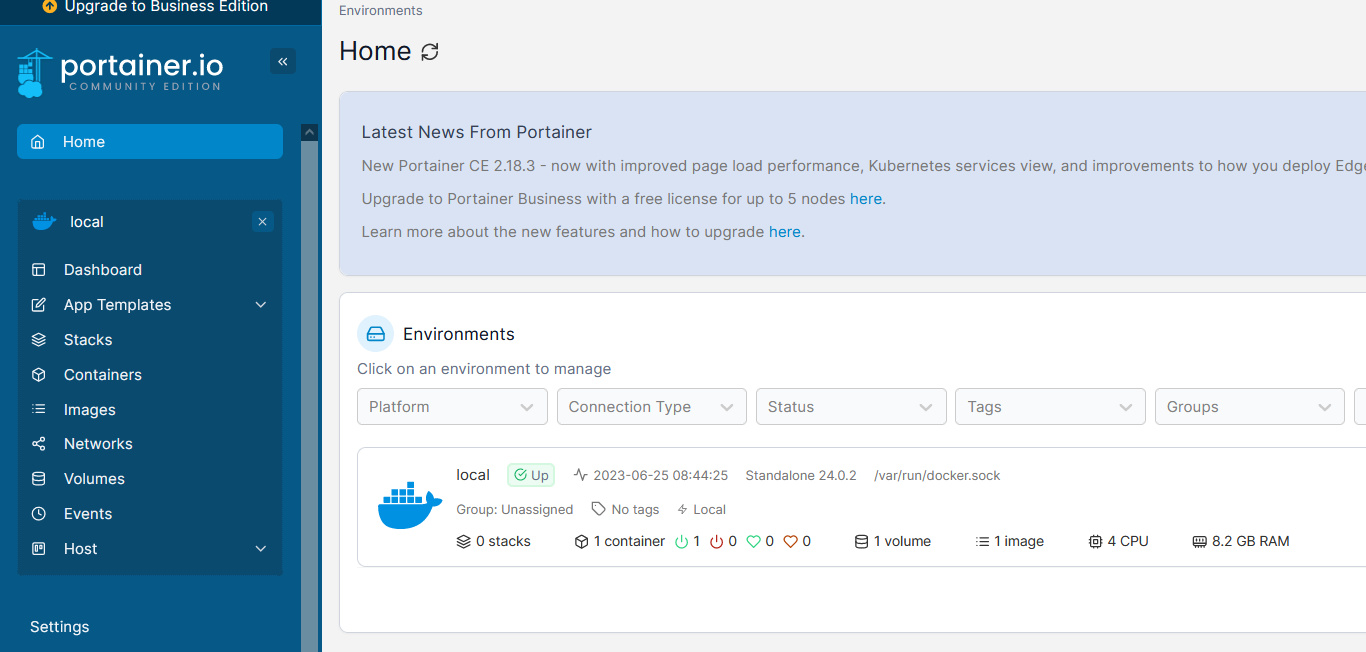Click the green Up status badge
This screenshot has height=652, width=1366.
(x=531, y=475)
